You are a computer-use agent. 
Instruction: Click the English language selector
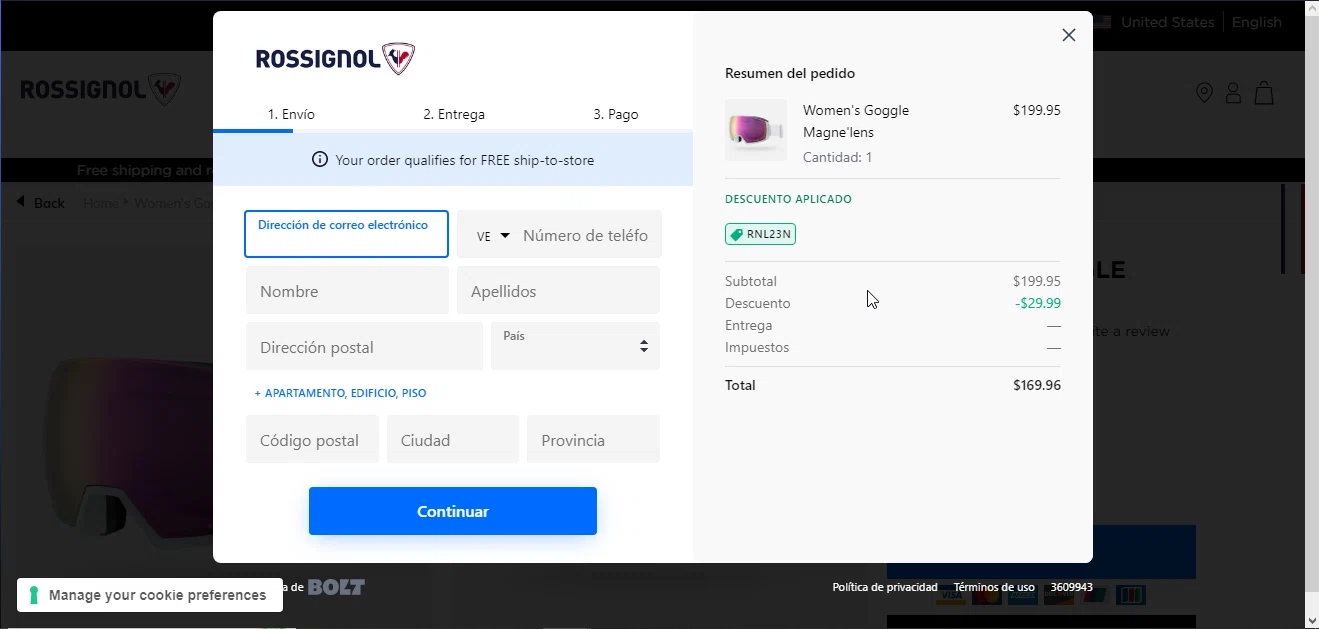[1257, 22]
